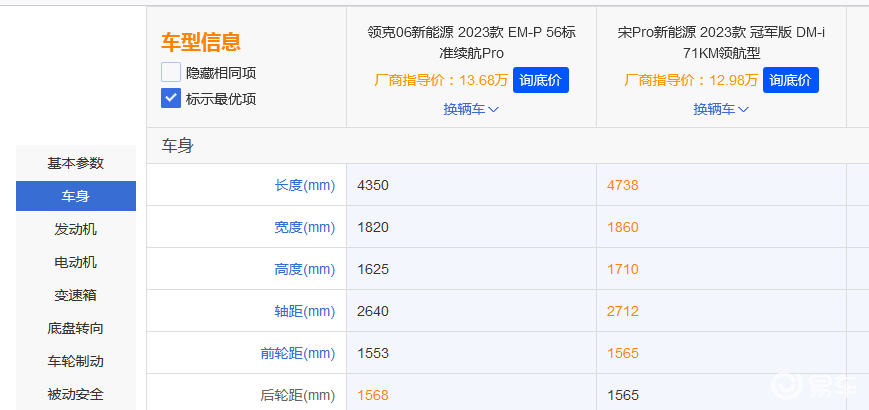Click 询底价 button for 领克06 13.68万
869x410 pixels.
(540, 80)
